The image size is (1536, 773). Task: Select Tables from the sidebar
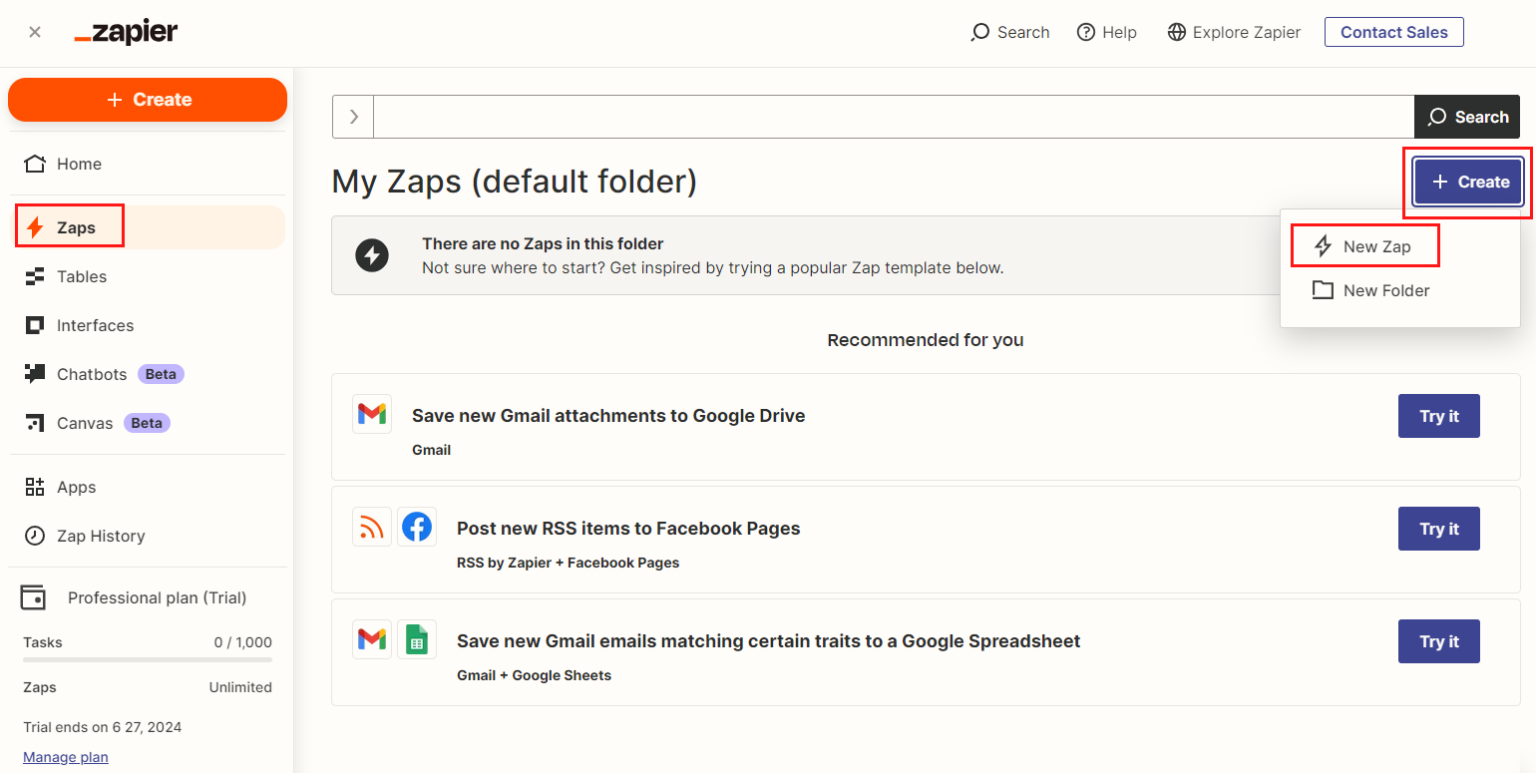[x=82, y=276]
